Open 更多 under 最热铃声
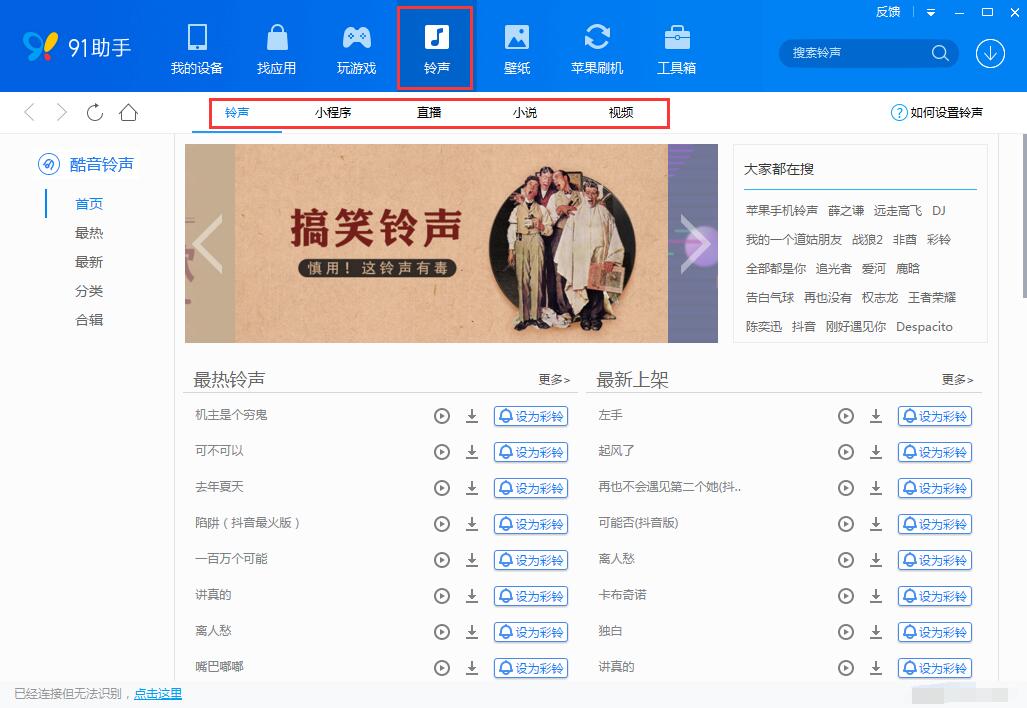The image size is (1027, 708). [x=553, y=379]
